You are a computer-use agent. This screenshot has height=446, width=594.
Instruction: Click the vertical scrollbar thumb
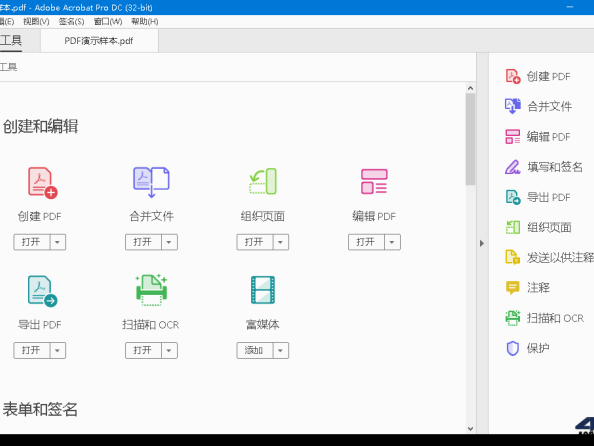pyautogui.click(x=471, y=139)
